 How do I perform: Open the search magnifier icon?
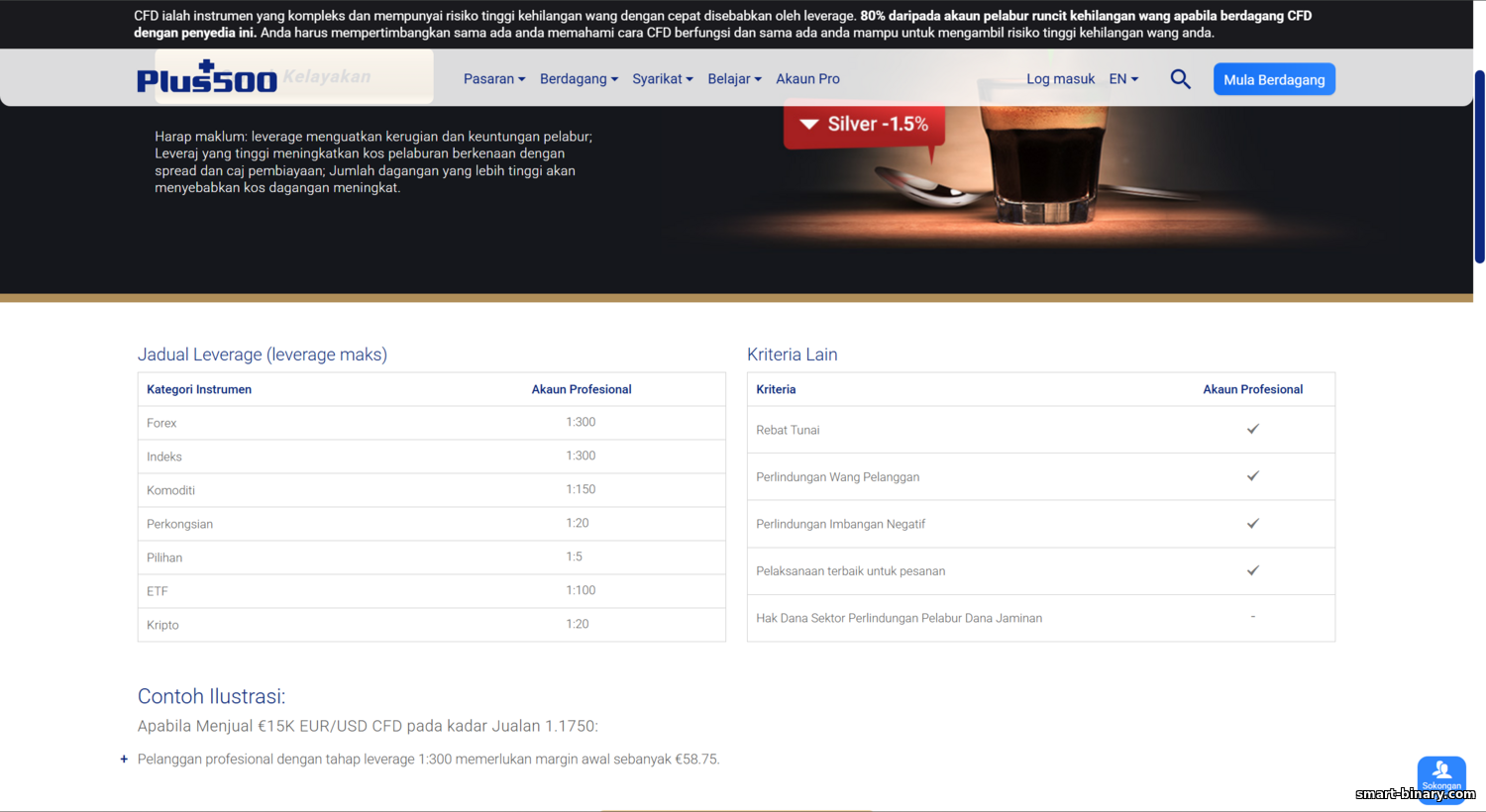[1180, 79]
